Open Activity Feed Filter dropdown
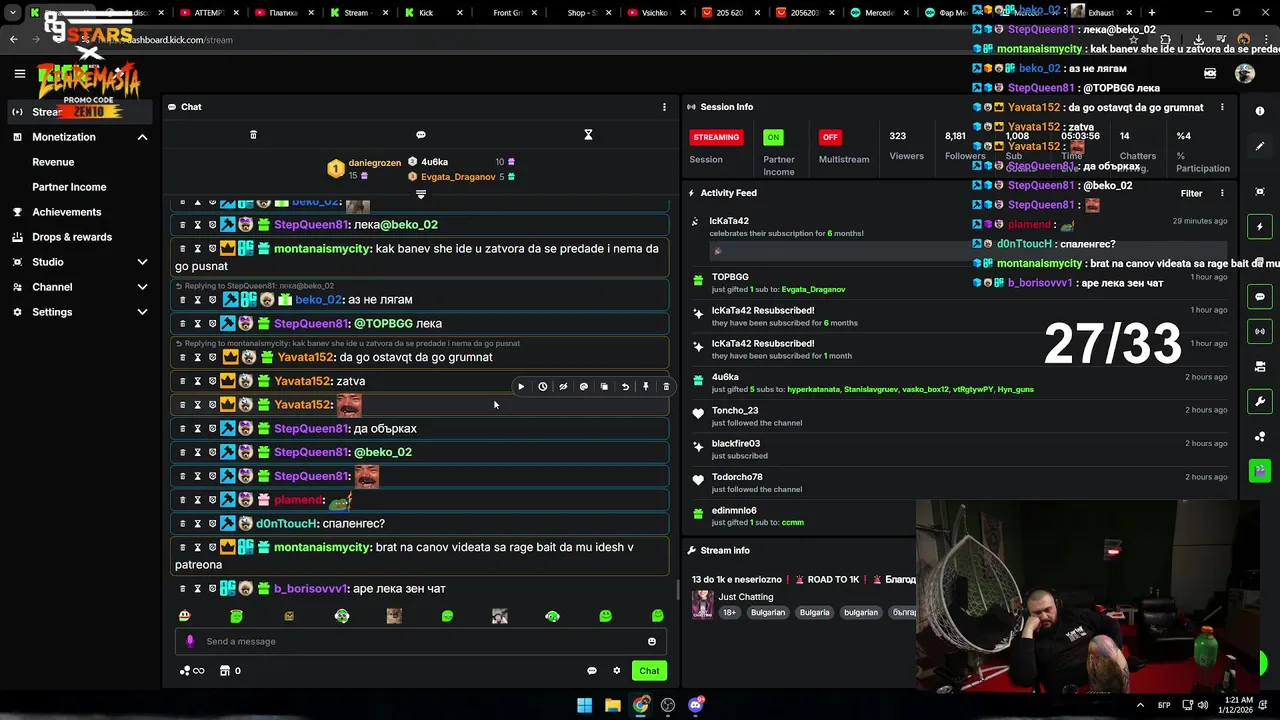The height and width of the screenshot is (720, 1280). click(1191, 193)
